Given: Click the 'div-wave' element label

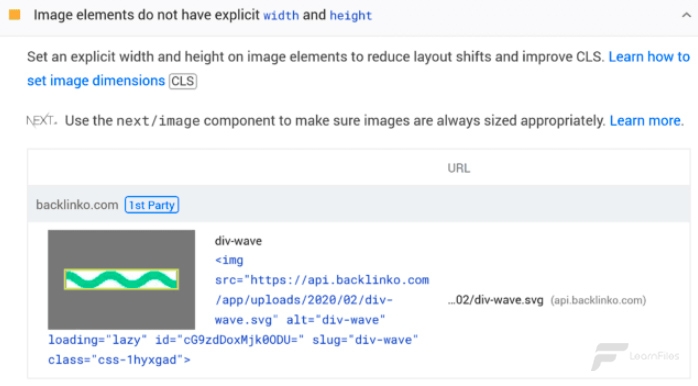Looking at the screenshot, I should click(x=238, y=241).
